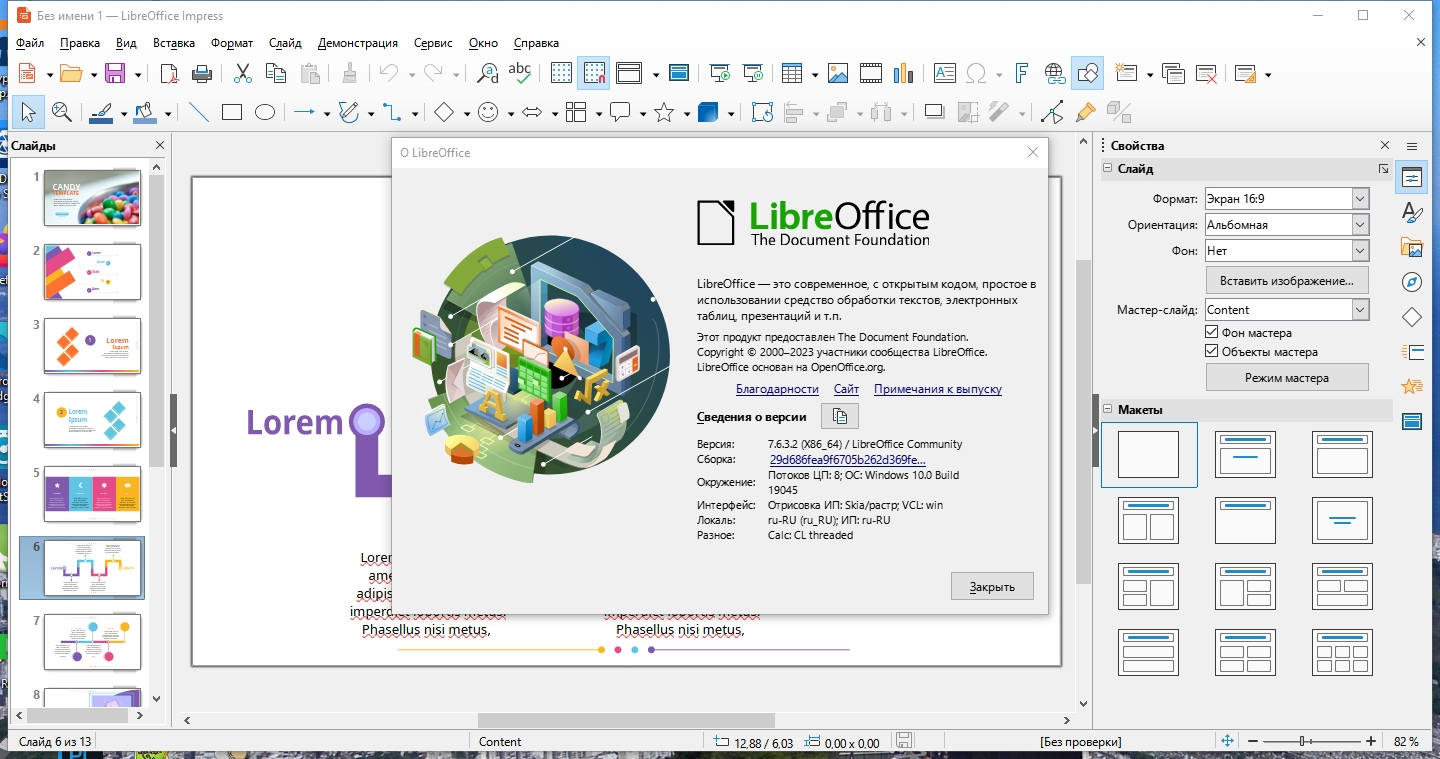Open the "Демонстрация" menu
1440x759 pixels.
click(357, 43)
